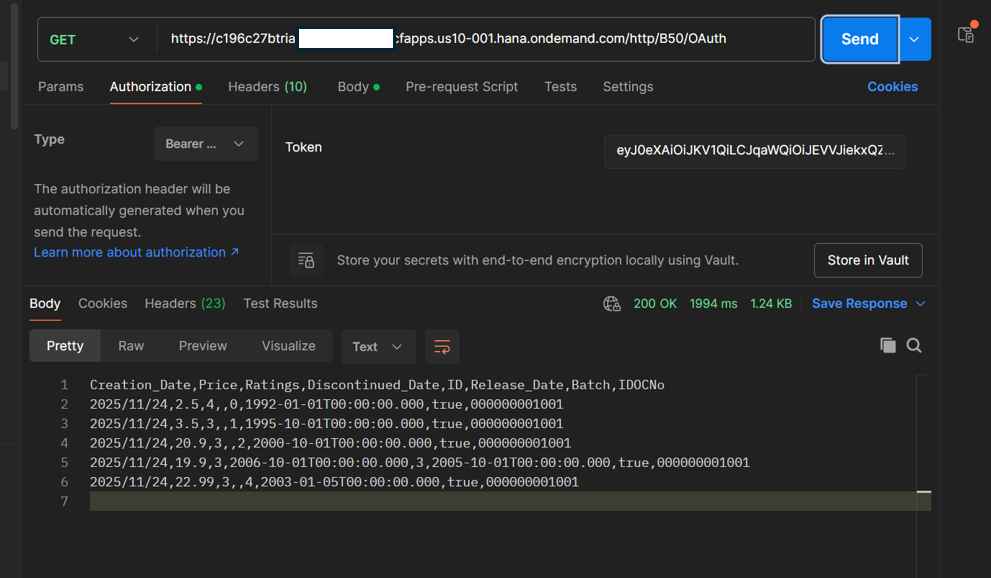The width and height of the screenshot is (991, 578).
Task: Select the response Body tab
Action: pos(45,303)
